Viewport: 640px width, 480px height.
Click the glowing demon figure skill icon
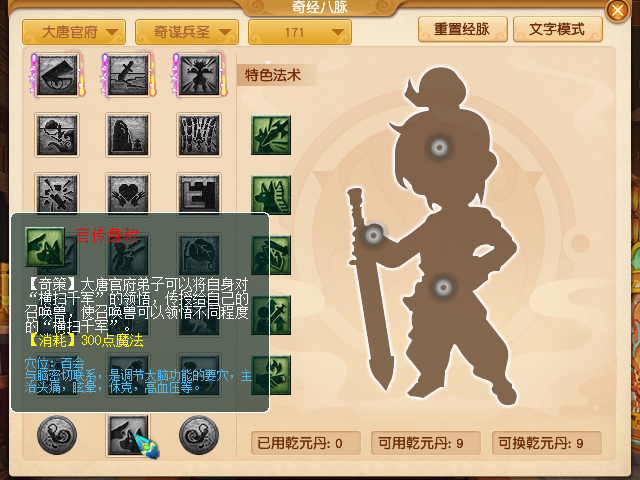click(199, 75)
